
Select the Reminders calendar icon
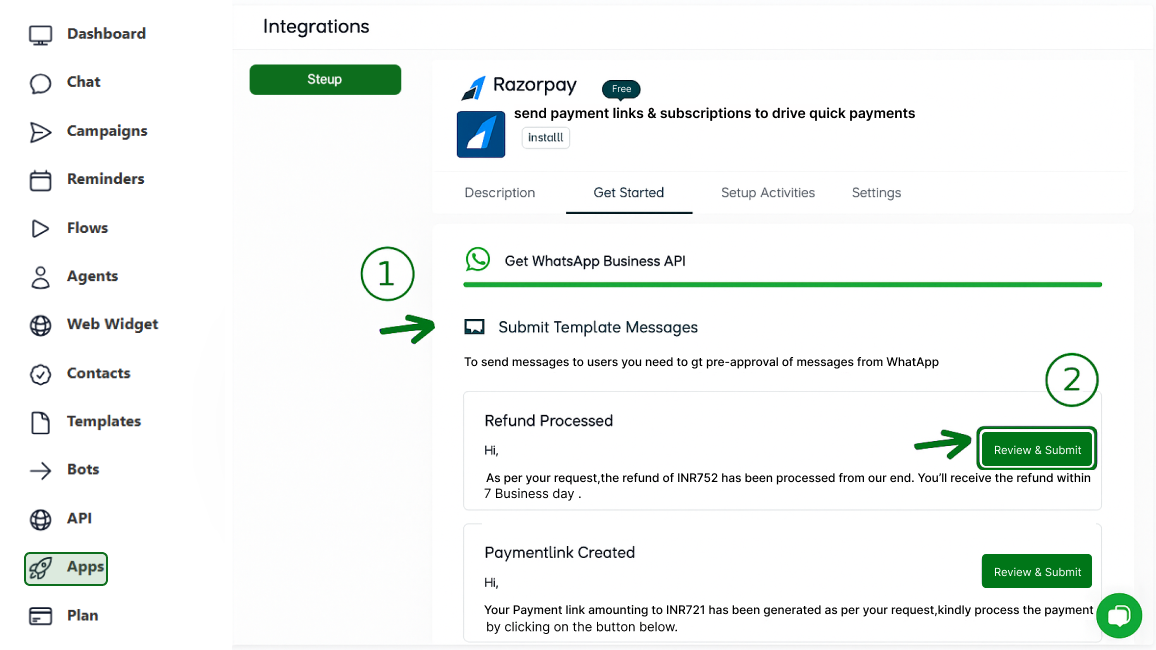point(40,180)
